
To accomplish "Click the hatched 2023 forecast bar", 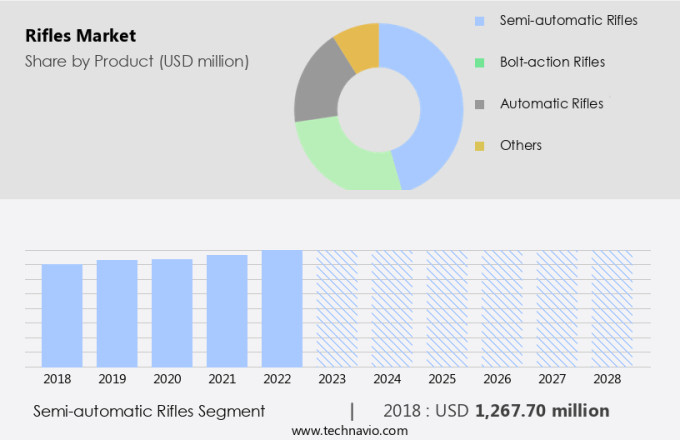I will point(337,308).
